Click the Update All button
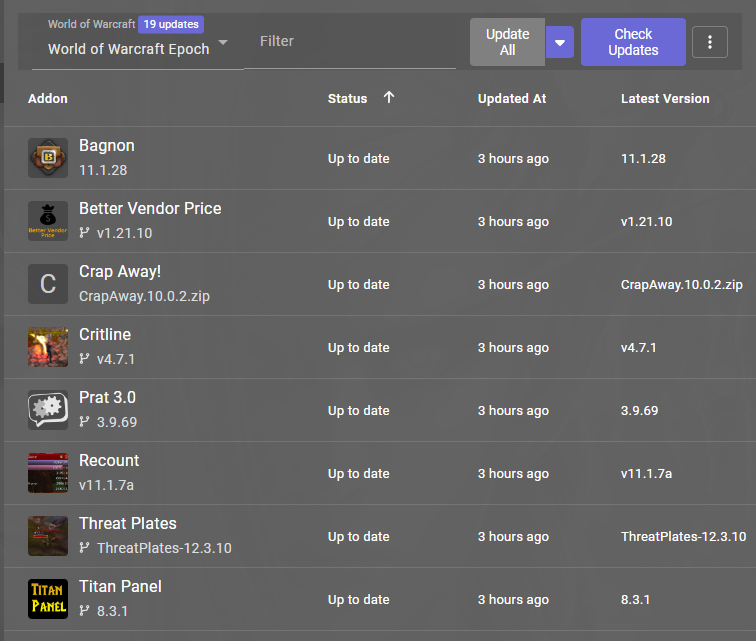 [507, 42]
